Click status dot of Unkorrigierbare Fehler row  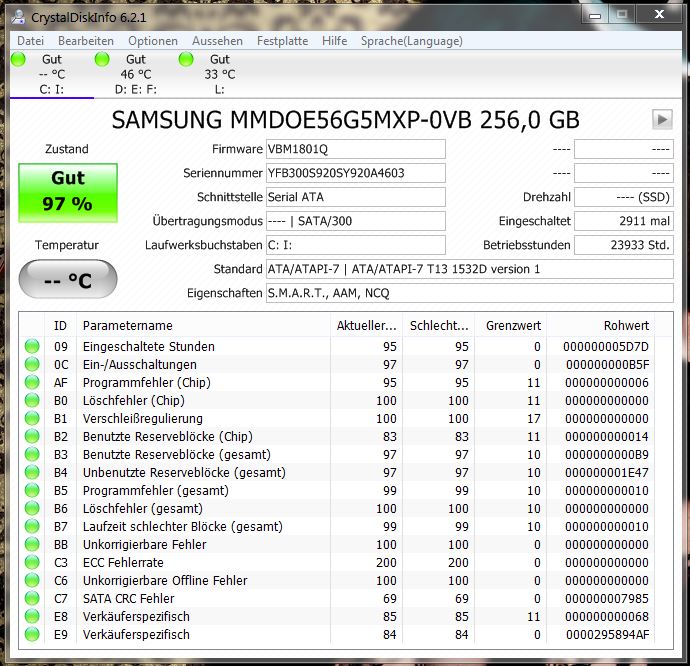pos(32,545)
